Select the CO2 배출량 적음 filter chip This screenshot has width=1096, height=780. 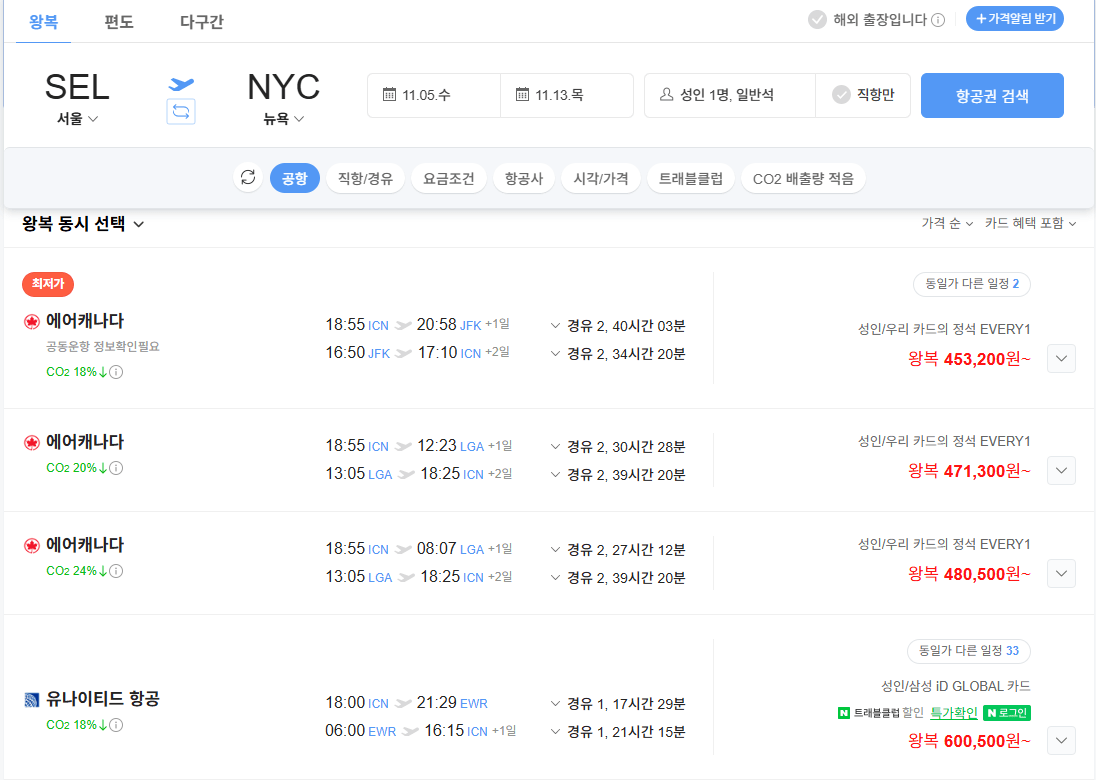(x=802, y=178)
